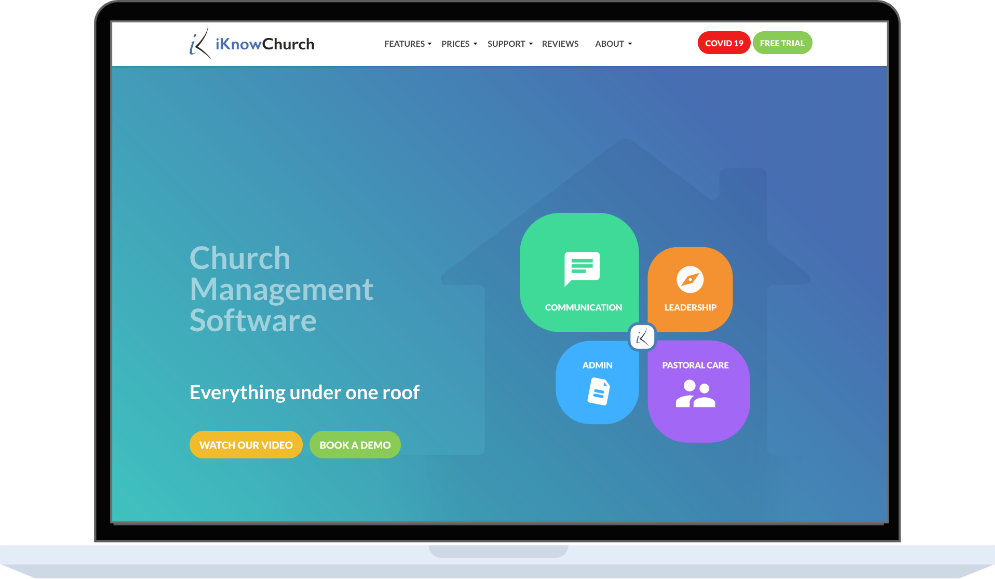This screenshot has height=579, width=995.
Task: Click Watch Our Video button
Action: [246, 444]
